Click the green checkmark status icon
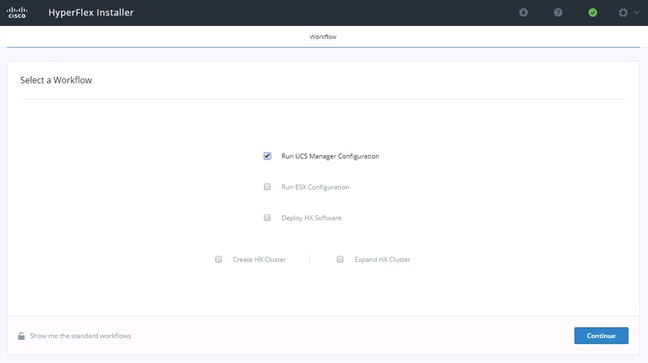This screenshot has width=648, height=363. click(x=593, y=12)
